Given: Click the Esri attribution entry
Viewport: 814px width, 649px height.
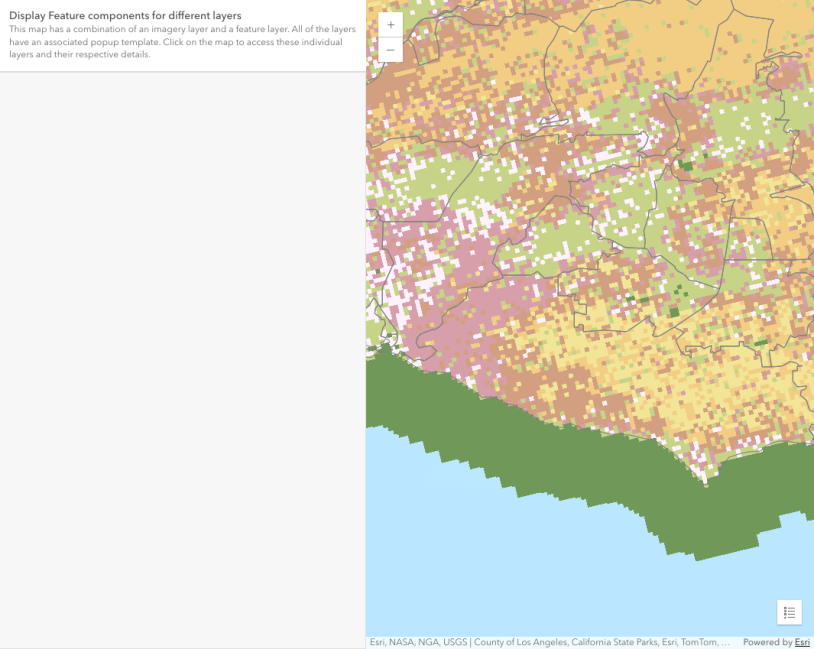Looking at the screenshot, I should pos(377,642).
